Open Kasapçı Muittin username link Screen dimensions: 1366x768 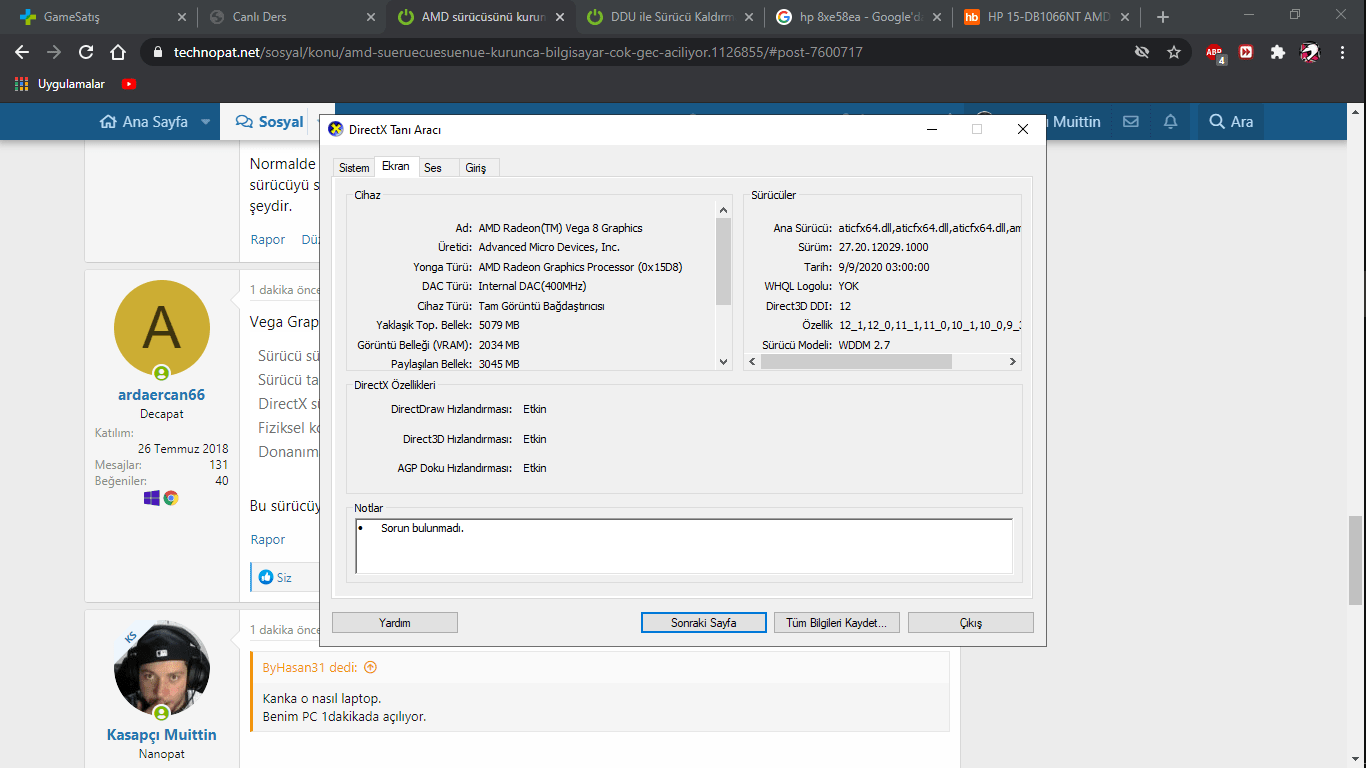click(161, 735)
